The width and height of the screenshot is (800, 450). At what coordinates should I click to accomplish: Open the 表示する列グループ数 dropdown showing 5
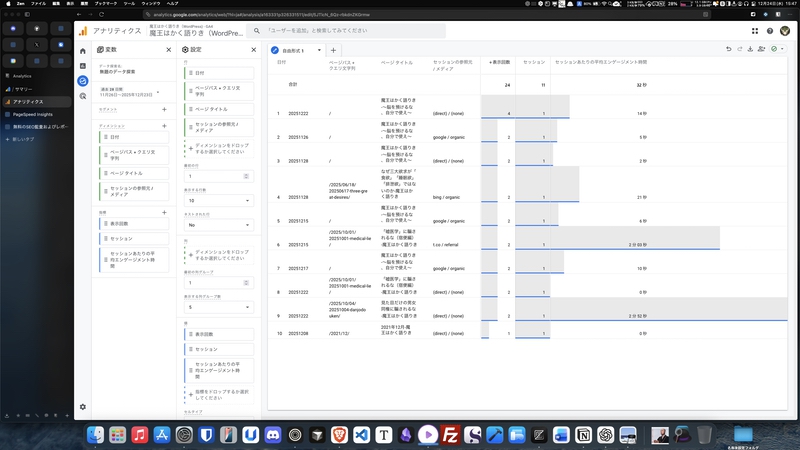(x=219, y=307)
